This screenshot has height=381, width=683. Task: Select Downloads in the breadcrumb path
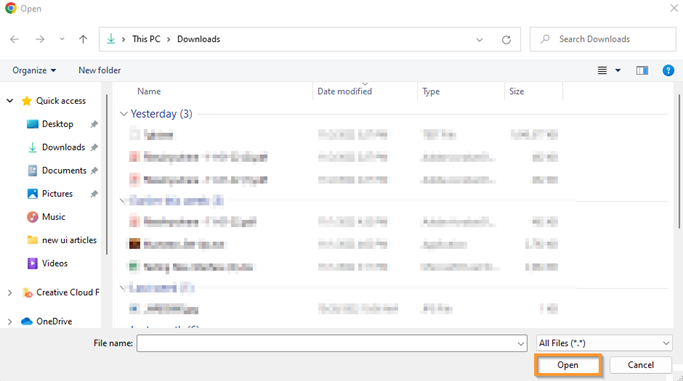[199, 39]
